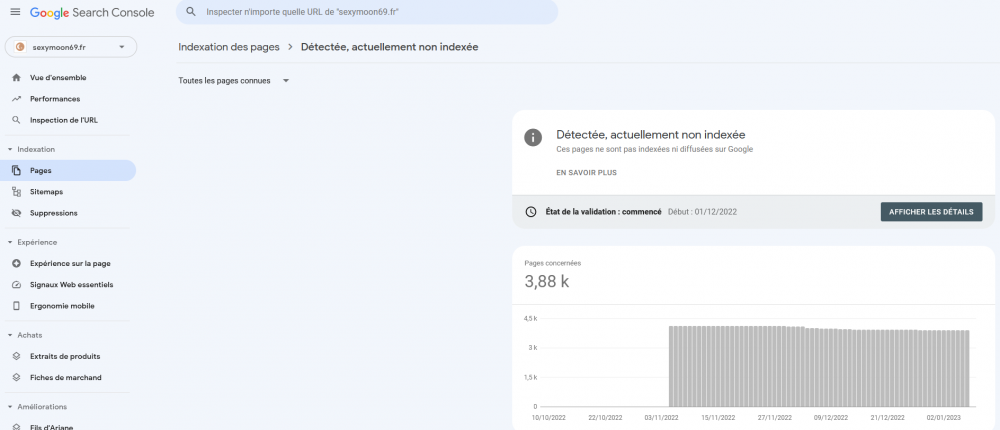Click the trend icon beside Performances
The height and width of the screenshot is (430, 1000).
pos(17,99)
